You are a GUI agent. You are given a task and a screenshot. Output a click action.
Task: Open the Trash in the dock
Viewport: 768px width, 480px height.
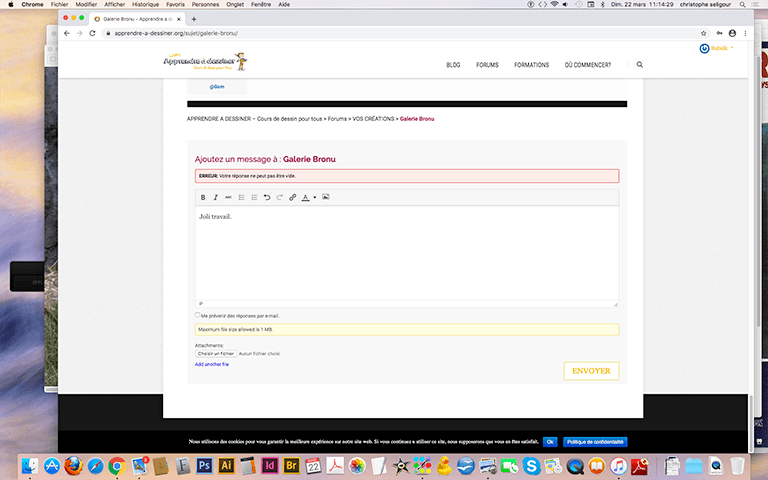click(737, 466)
